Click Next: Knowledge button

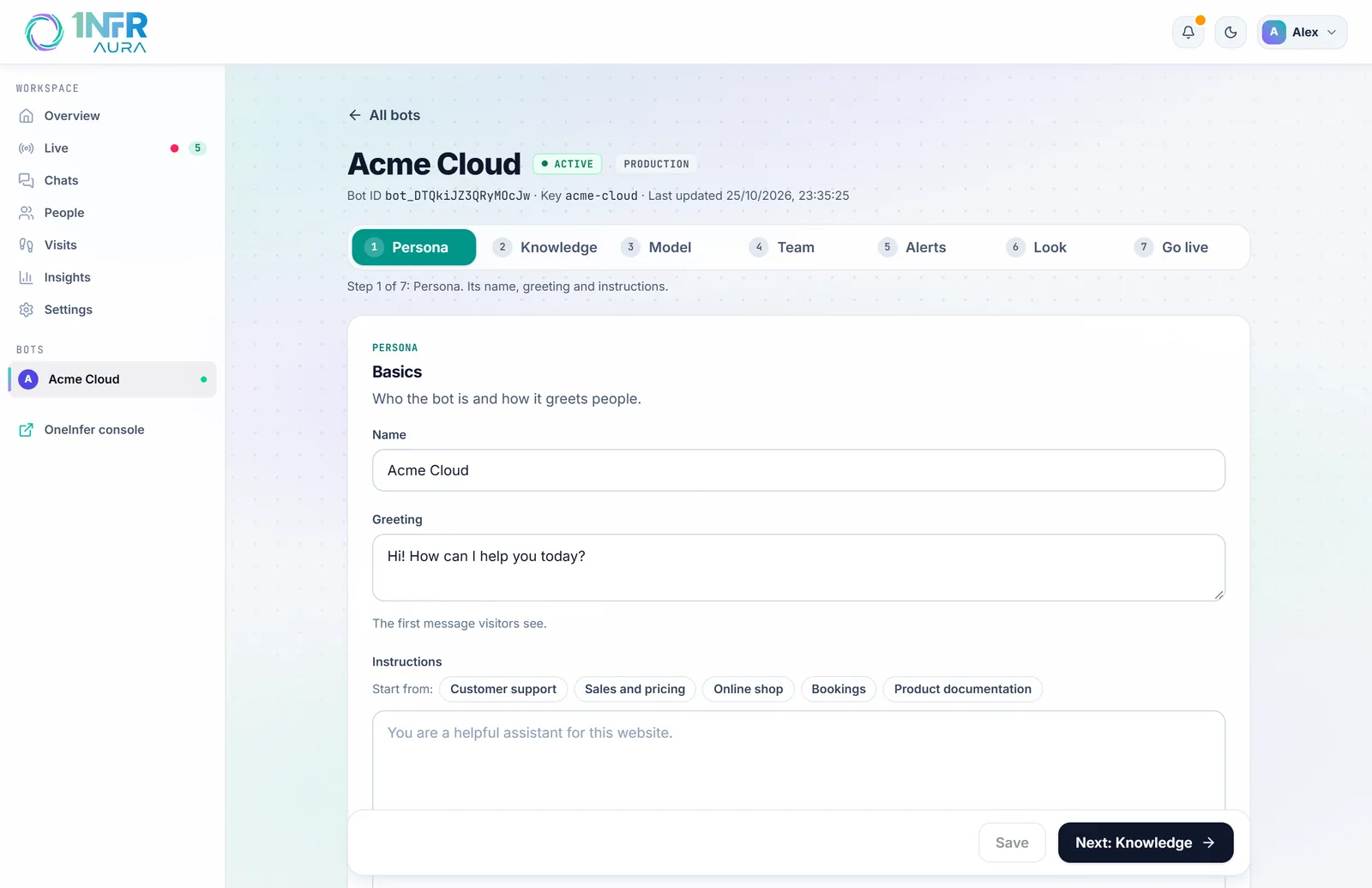coord(1146,843)
